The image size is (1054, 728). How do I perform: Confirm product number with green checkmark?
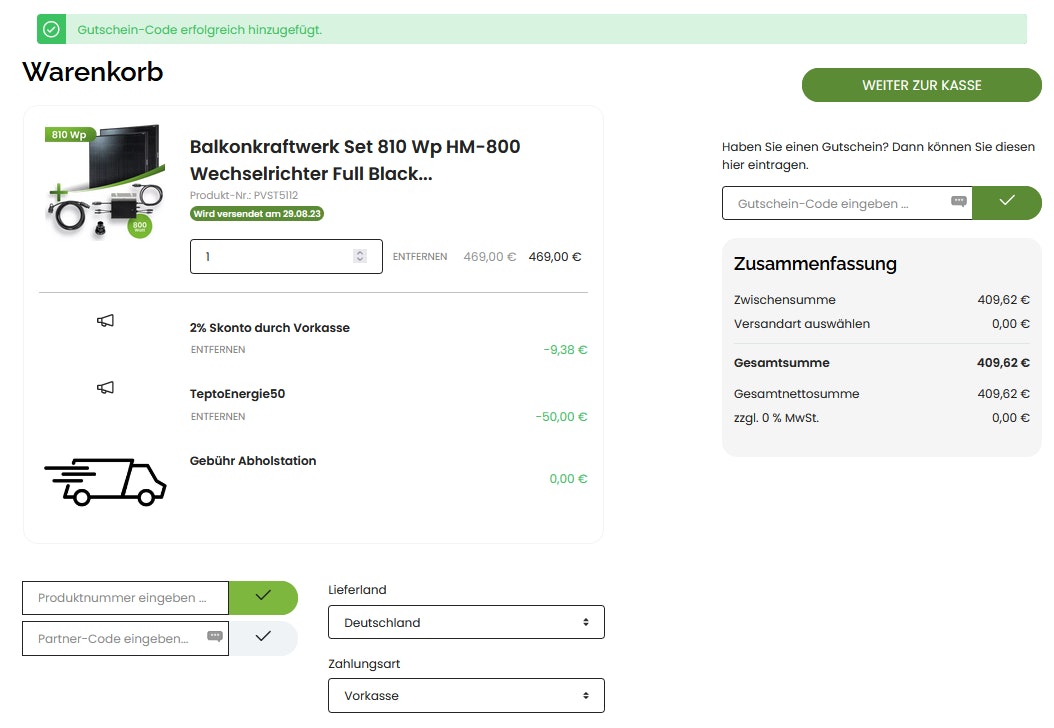[263, 597]
